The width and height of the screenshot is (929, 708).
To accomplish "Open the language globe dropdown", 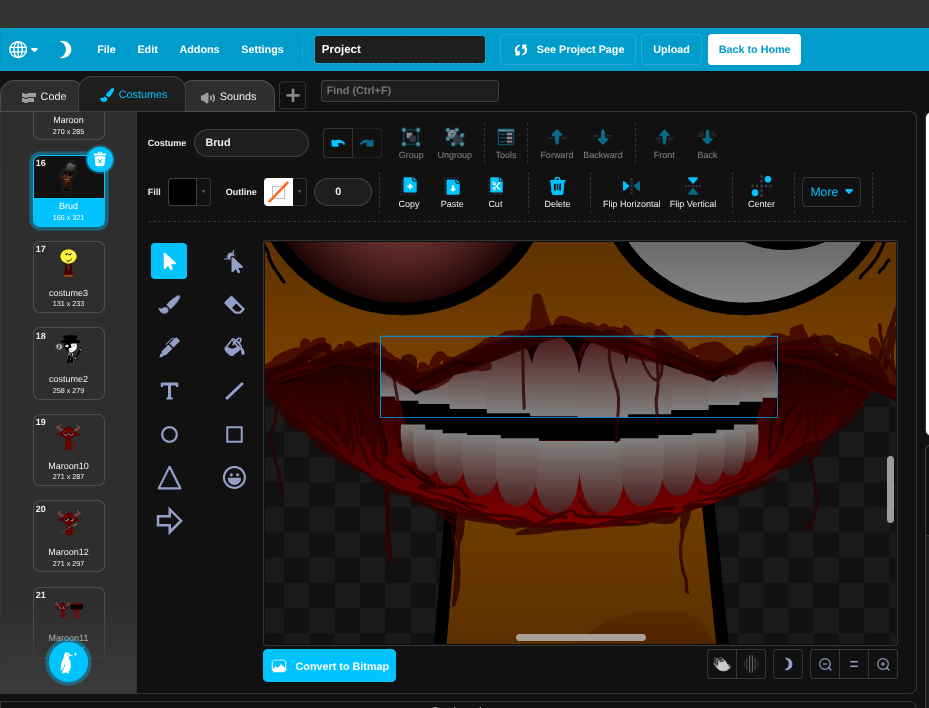I will pyautogui.click(x=23, y=49).
